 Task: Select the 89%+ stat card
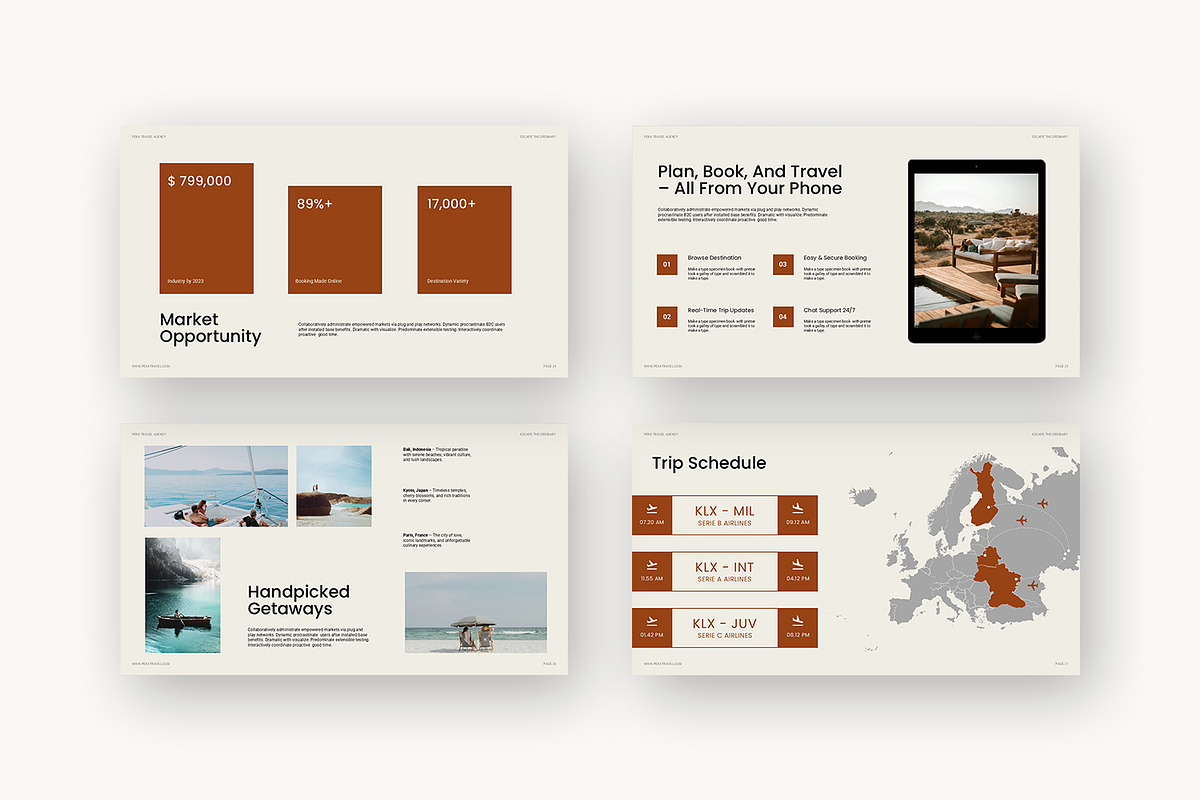pos(335,240)
